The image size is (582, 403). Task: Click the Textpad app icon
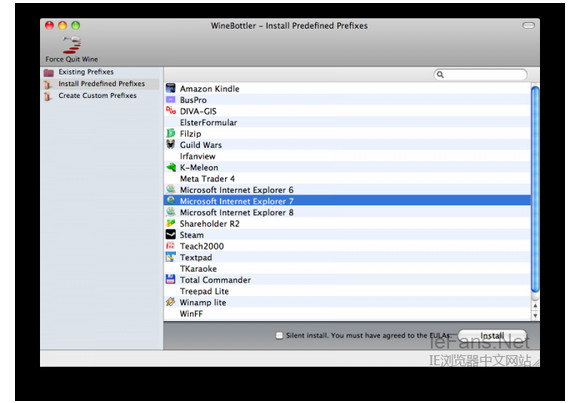point(170,256)
